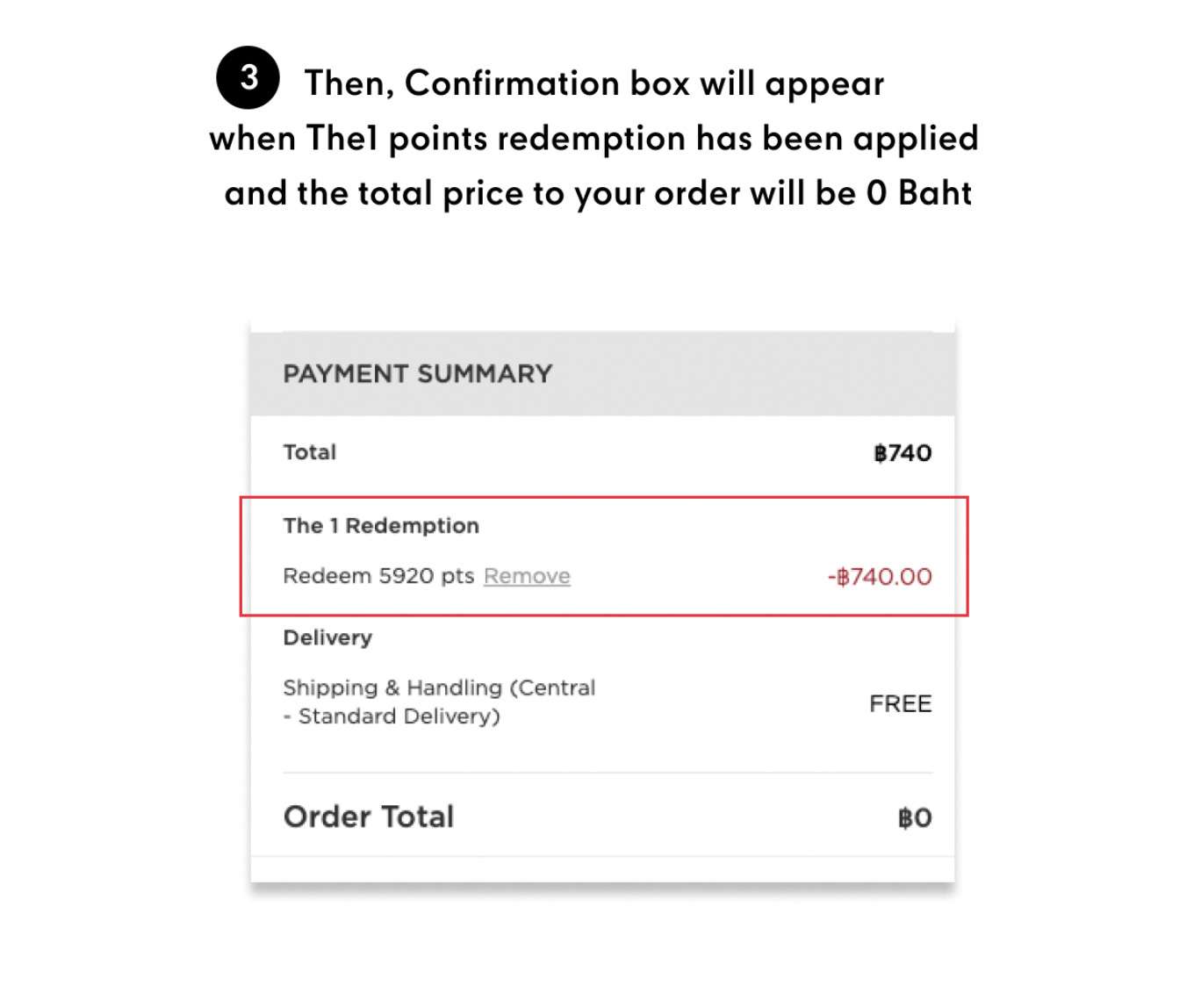Click the ฿740 total amount
1194x1008 pixels.
click(903, 453)
